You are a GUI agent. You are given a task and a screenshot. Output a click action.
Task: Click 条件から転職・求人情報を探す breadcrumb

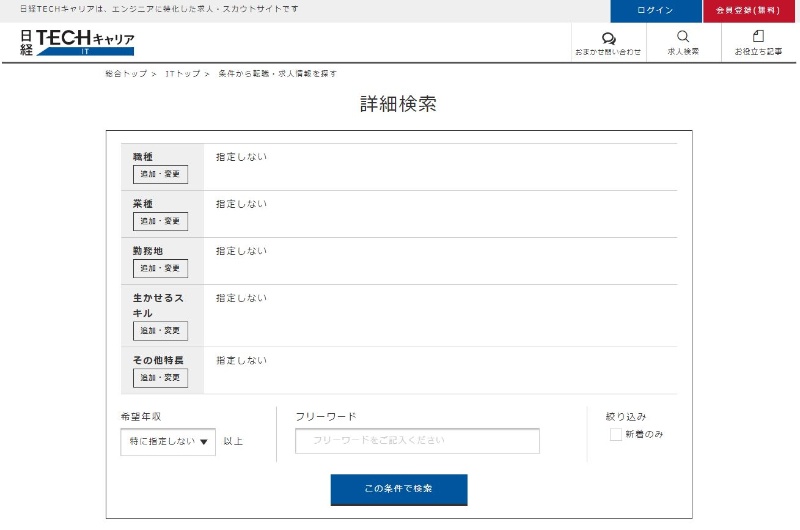(277, 74)
